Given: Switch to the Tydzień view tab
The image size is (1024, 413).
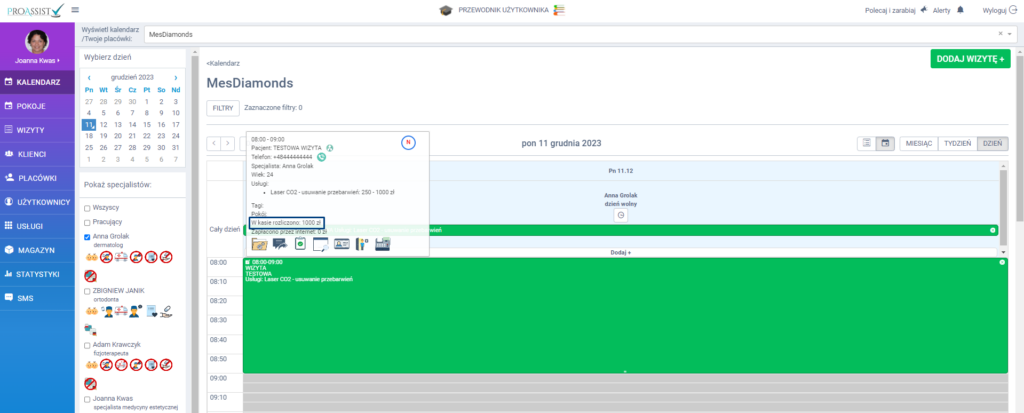Looking at the screenshot, I should 957,143.
